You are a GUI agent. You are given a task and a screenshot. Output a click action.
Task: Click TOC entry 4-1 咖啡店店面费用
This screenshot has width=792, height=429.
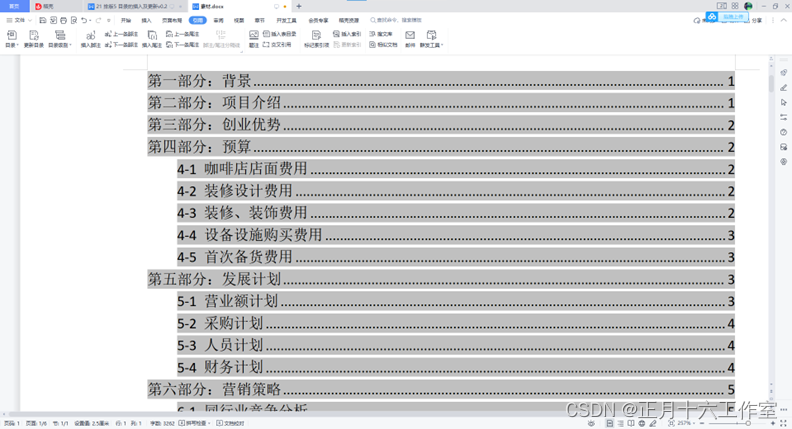(x=455, y=169)
